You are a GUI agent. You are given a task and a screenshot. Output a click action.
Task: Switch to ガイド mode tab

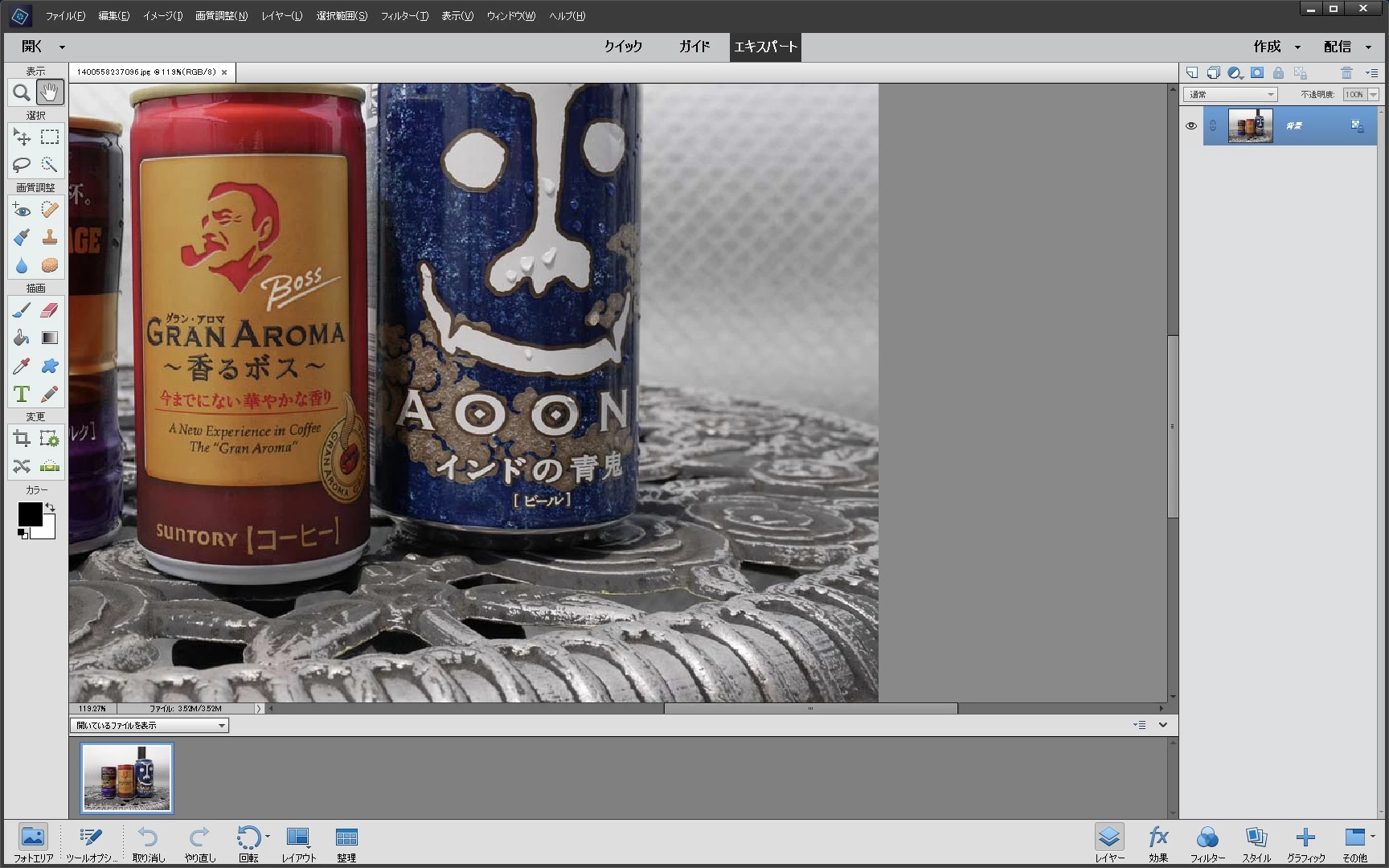tap(694, 47)
